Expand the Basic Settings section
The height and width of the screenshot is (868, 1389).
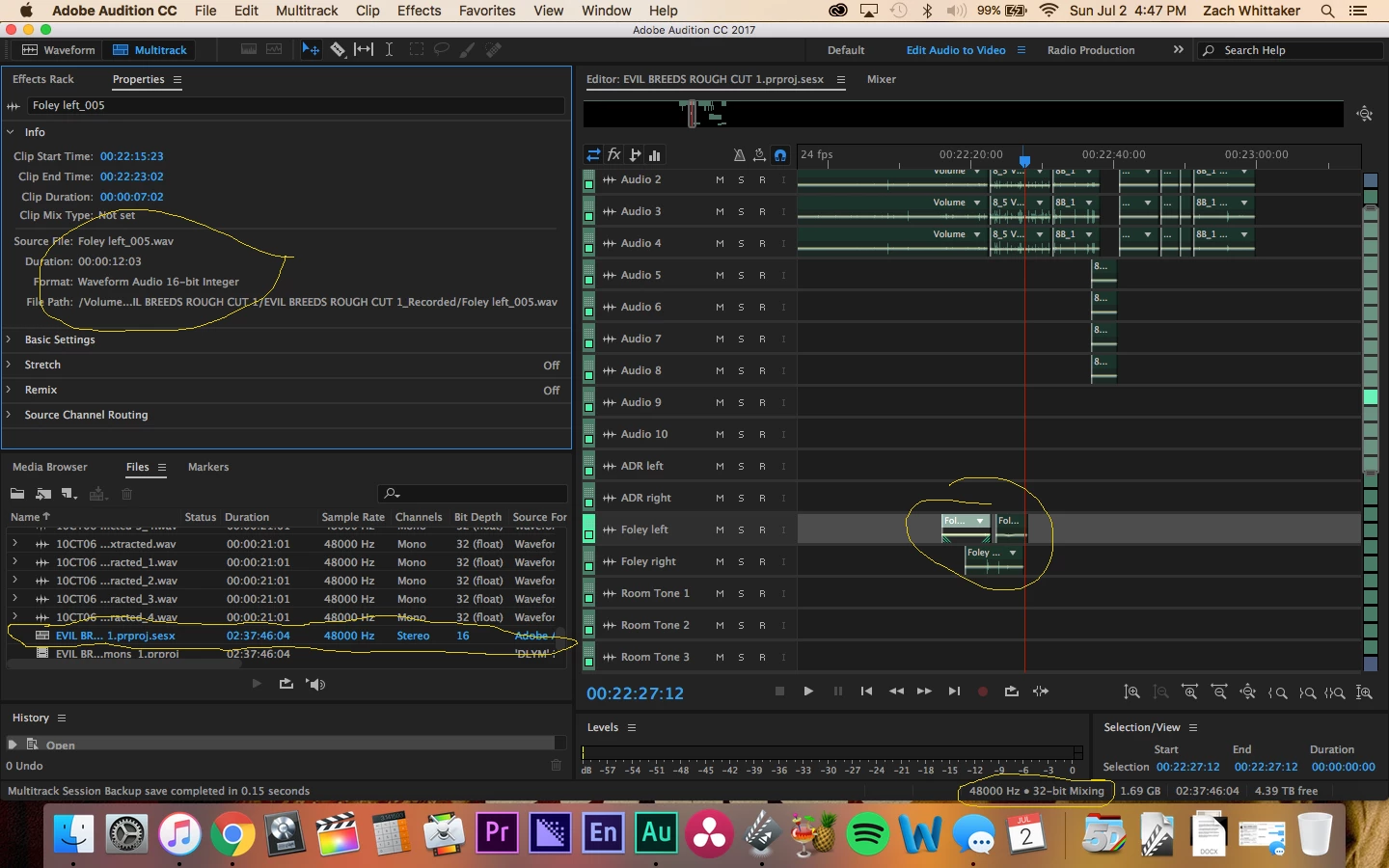[x=10, y=339]
